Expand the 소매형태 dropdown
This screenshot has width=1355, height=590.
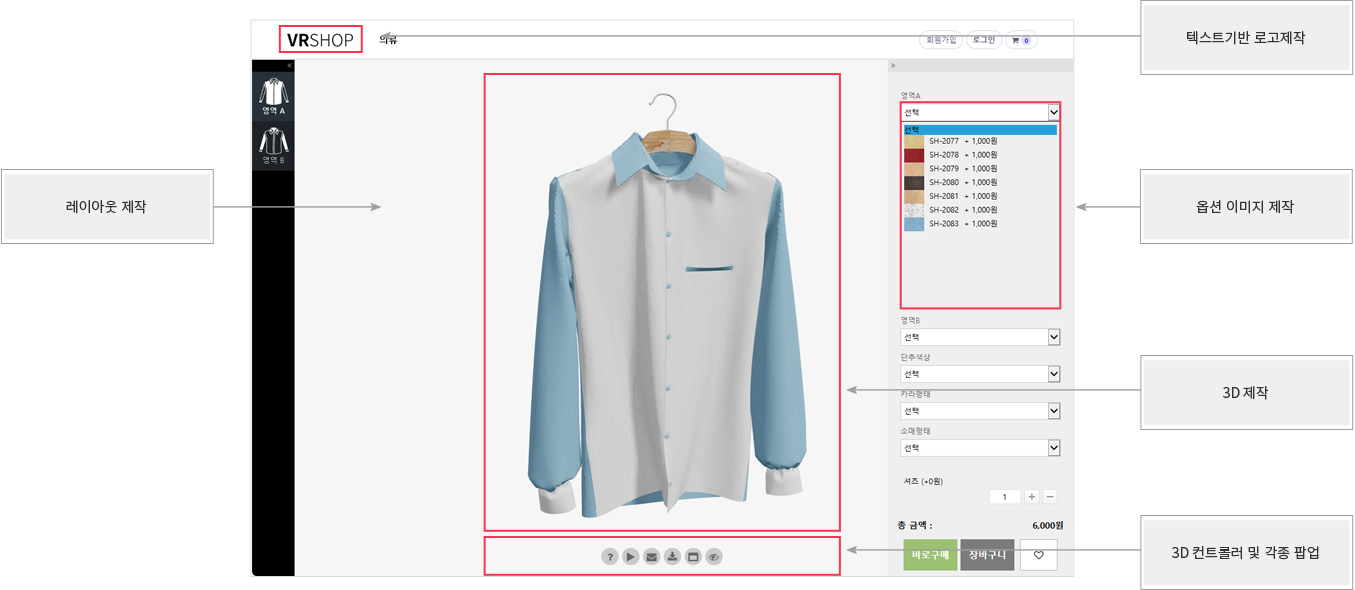point(979,448)
